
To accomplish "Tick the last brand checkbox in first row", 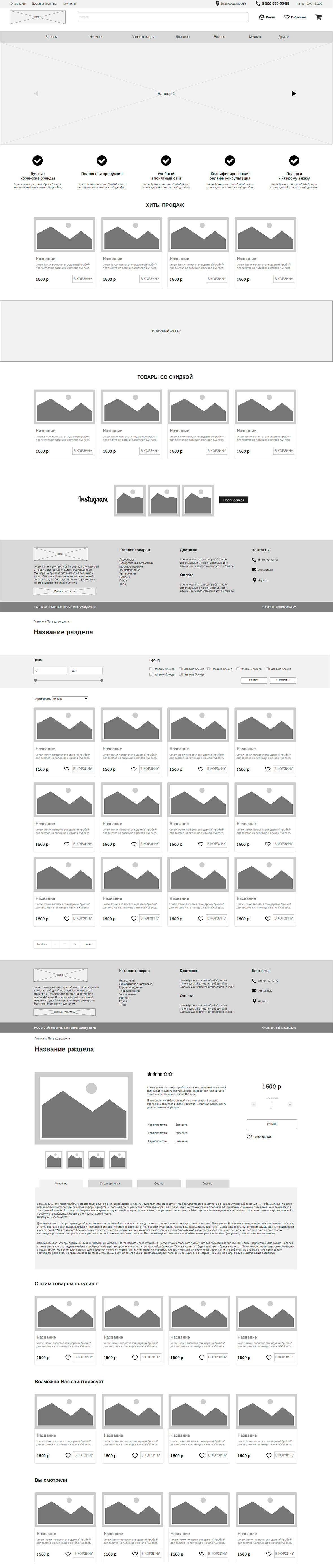I will (267, 669).
